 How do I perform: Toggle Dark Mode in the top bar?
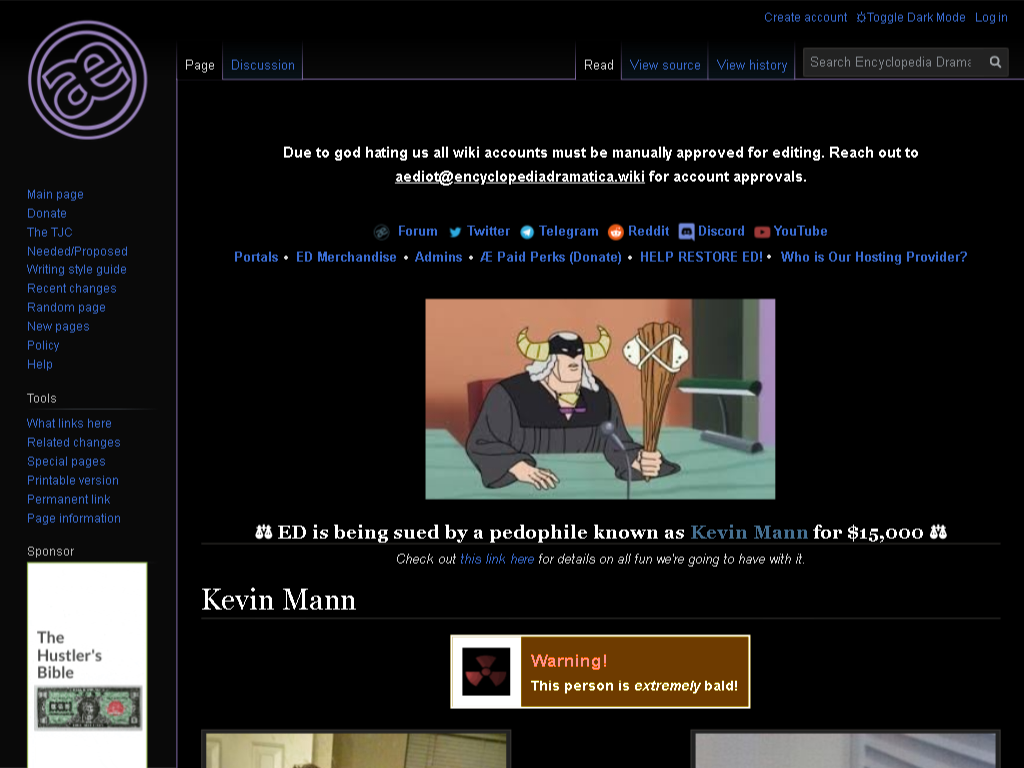(x=911, y=18)
